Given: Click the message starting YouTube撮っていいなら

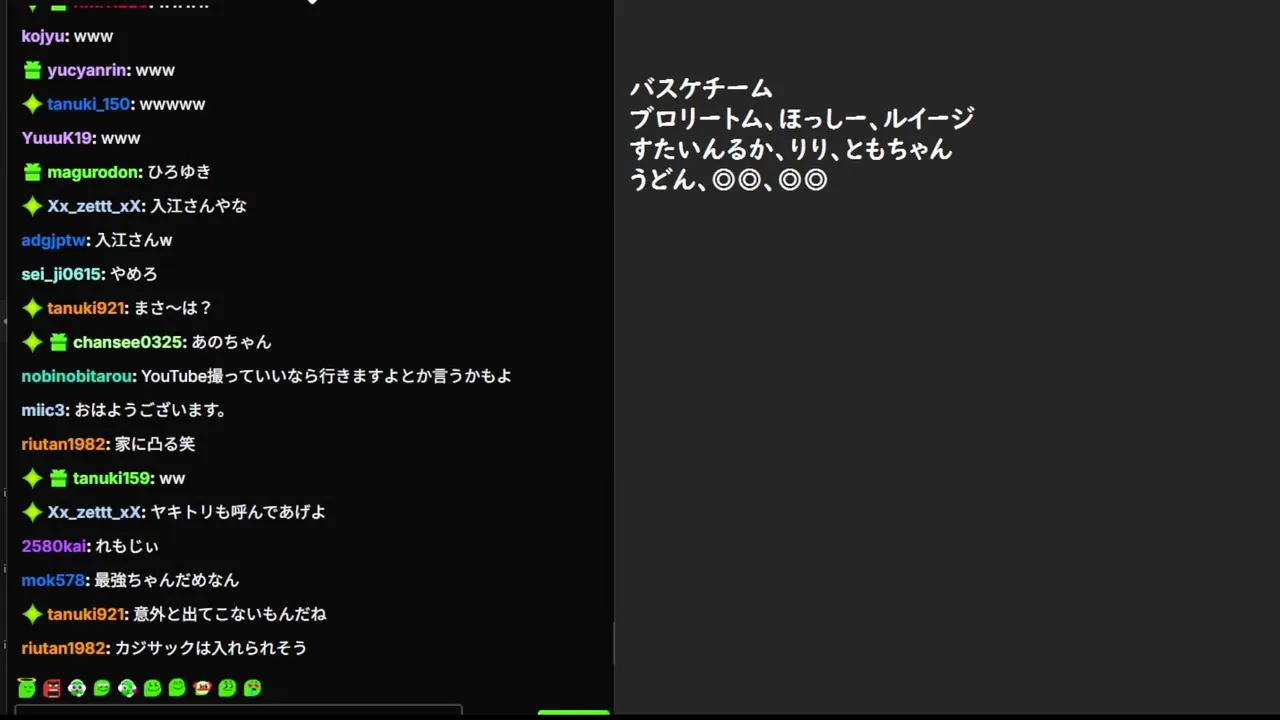Looking at the screenshot, I should 326,376.
